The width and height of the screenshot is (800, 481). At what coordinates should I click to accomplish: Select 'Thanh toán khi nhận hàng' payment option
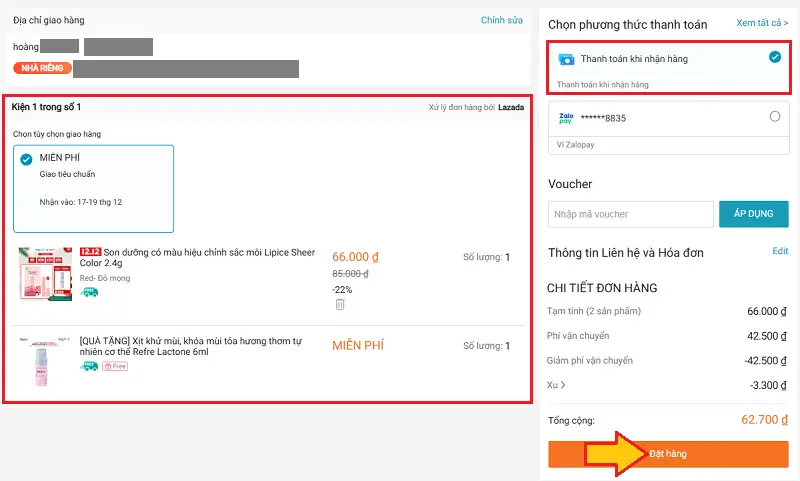[669, 68]
